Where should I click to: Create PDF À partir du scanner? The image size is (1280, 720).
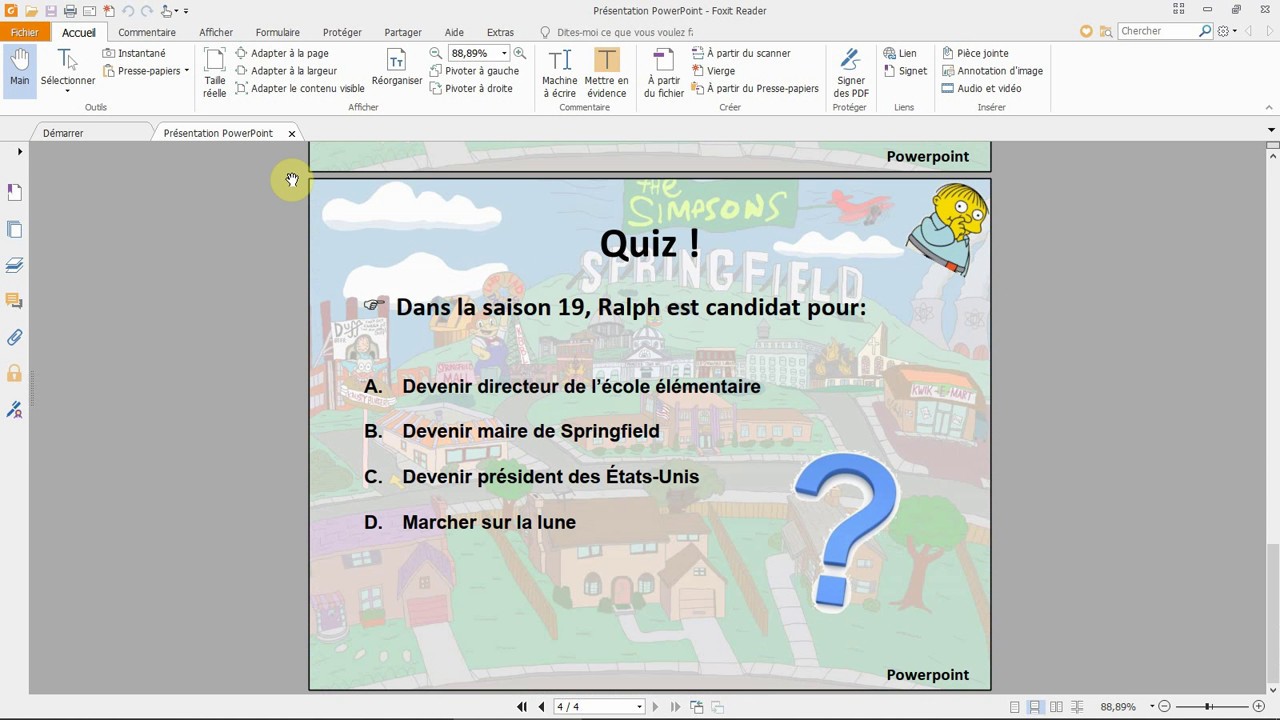point(741,53)
